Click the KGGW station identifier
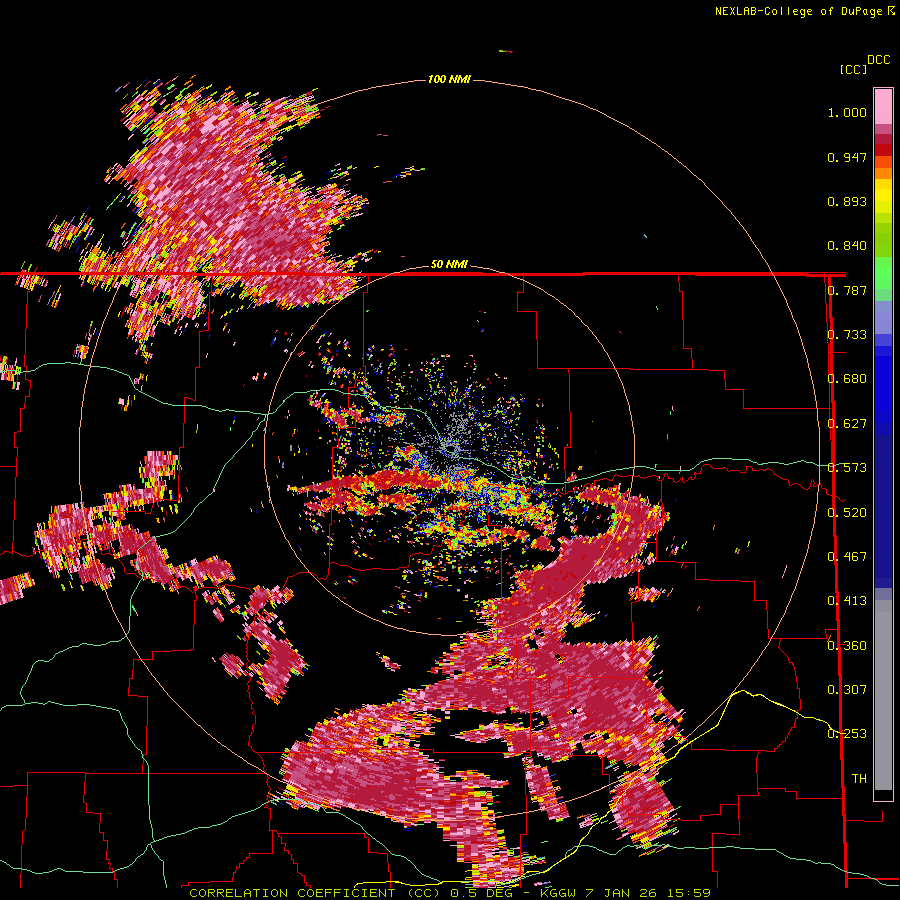The image size is (900, 900). coord(556,893)
